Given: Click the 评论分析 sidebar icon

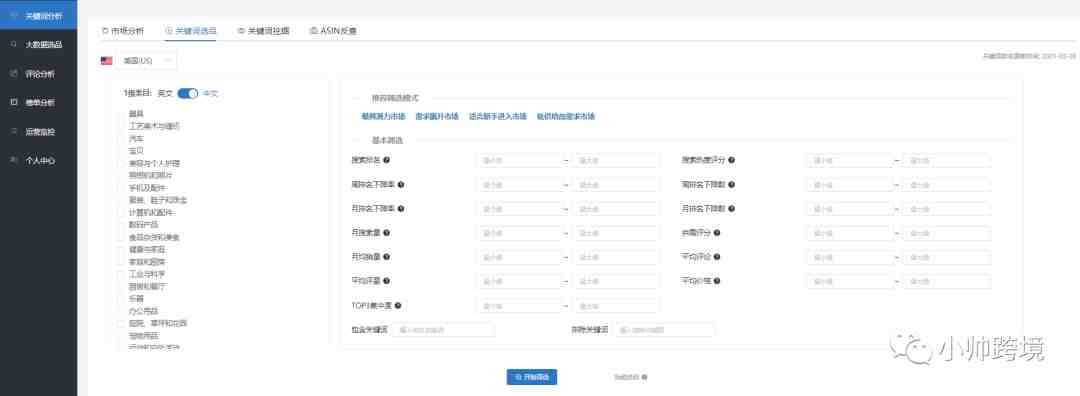Looking at the screenshot, I should coord(14,73).
